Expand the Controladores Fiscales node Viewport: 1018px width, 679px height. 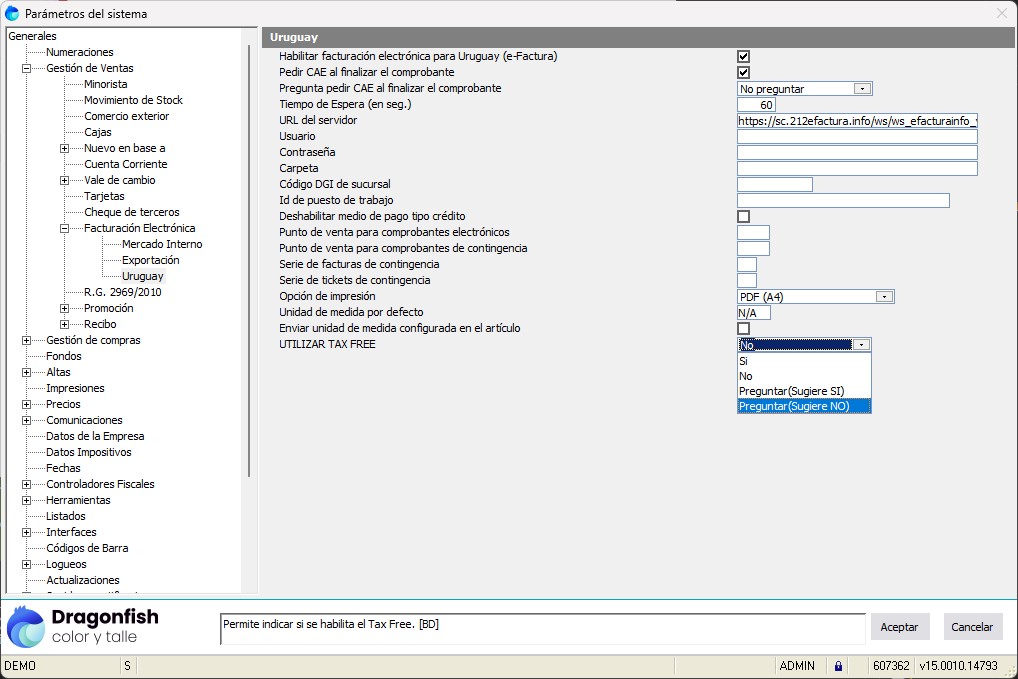[26, 485]
